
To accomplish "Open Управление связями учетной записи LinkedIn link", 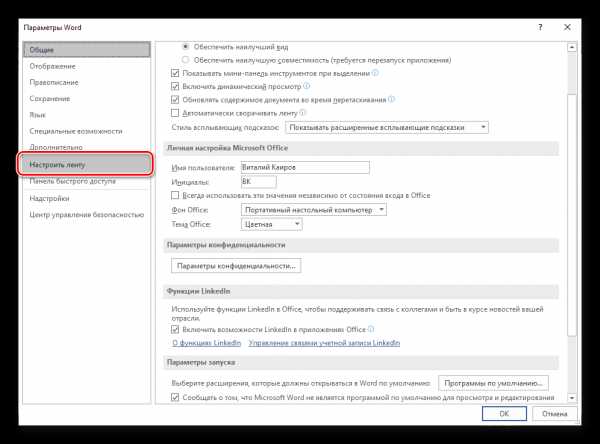I will [324, 343].
